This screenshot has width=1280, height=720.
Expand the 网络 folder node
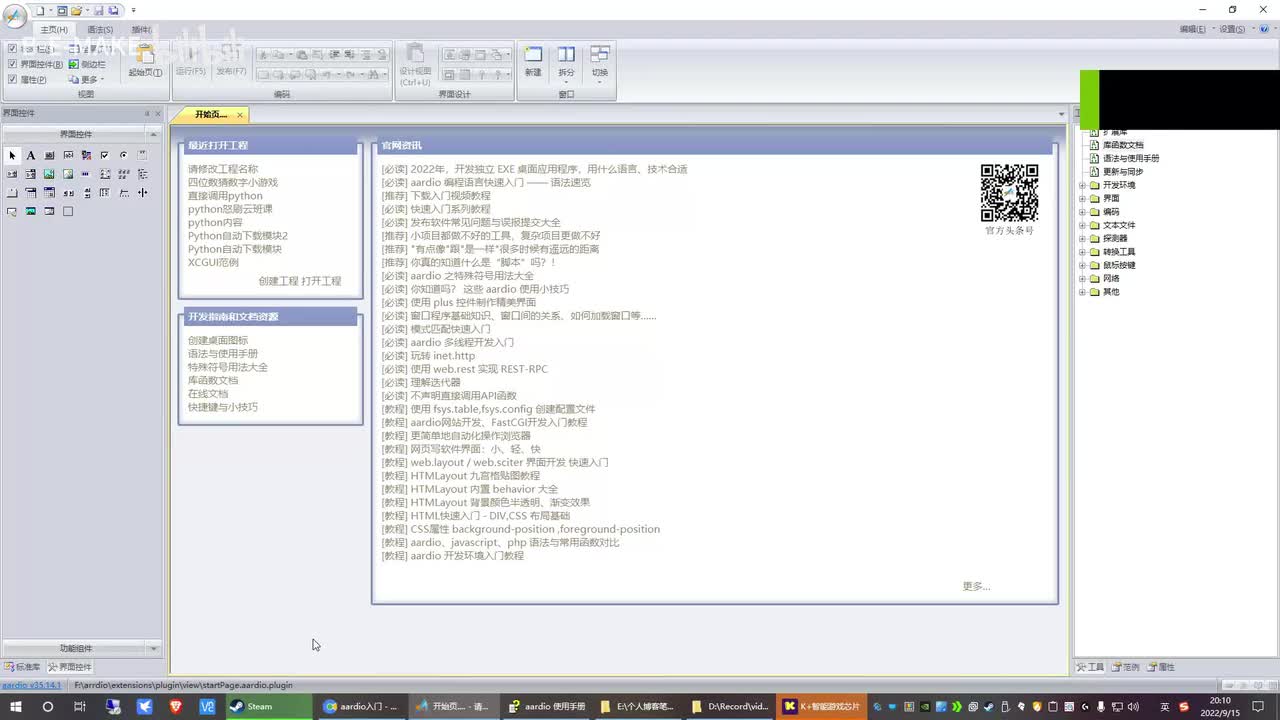1082,278
